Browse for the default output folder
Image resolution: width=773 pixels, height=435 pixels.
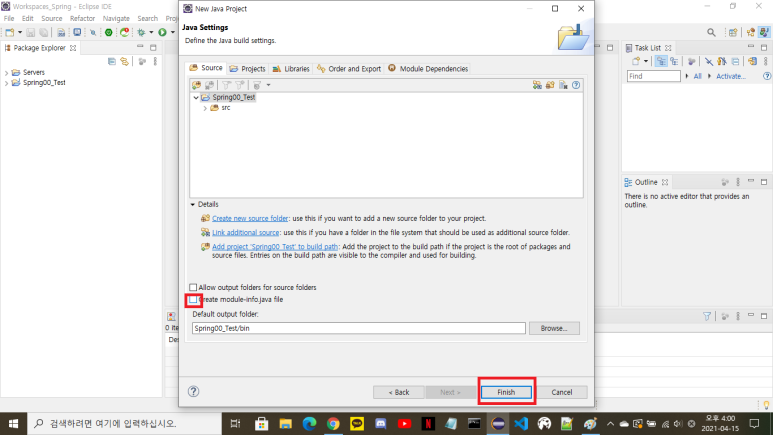tap(554, 328)
